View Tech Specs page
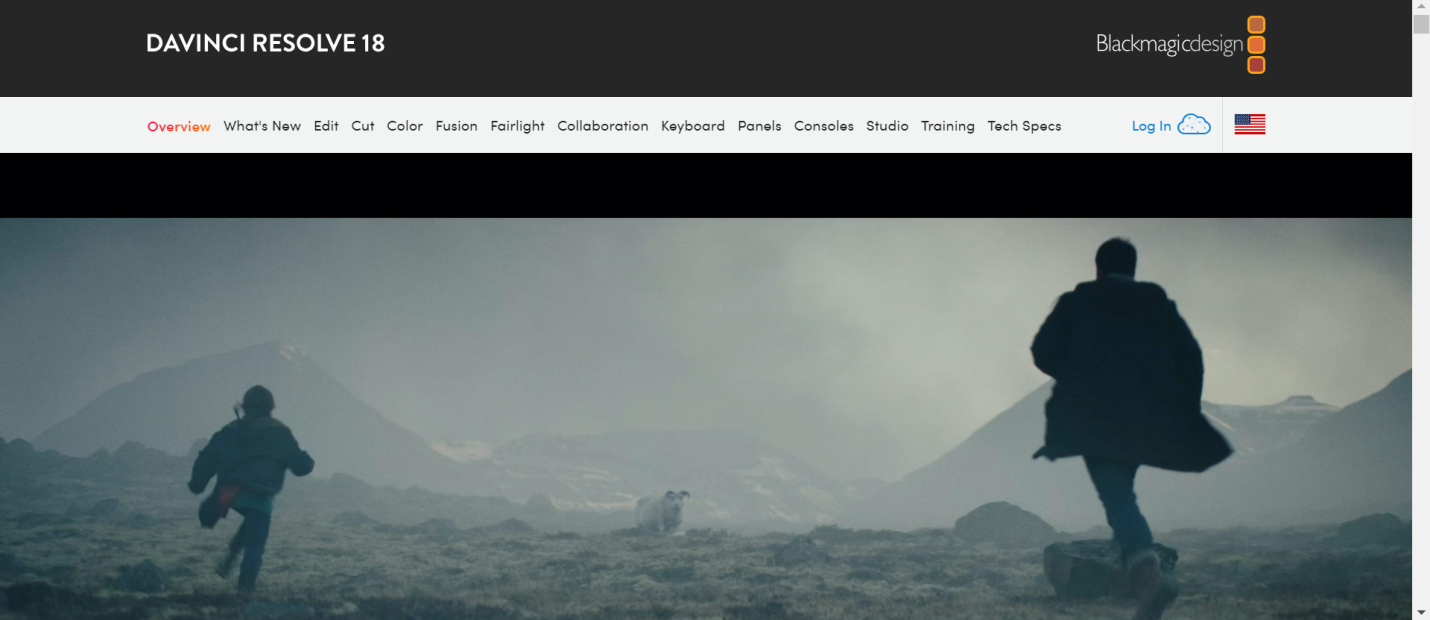Viewport: 1430px width, 620px height. (1024, 126)
